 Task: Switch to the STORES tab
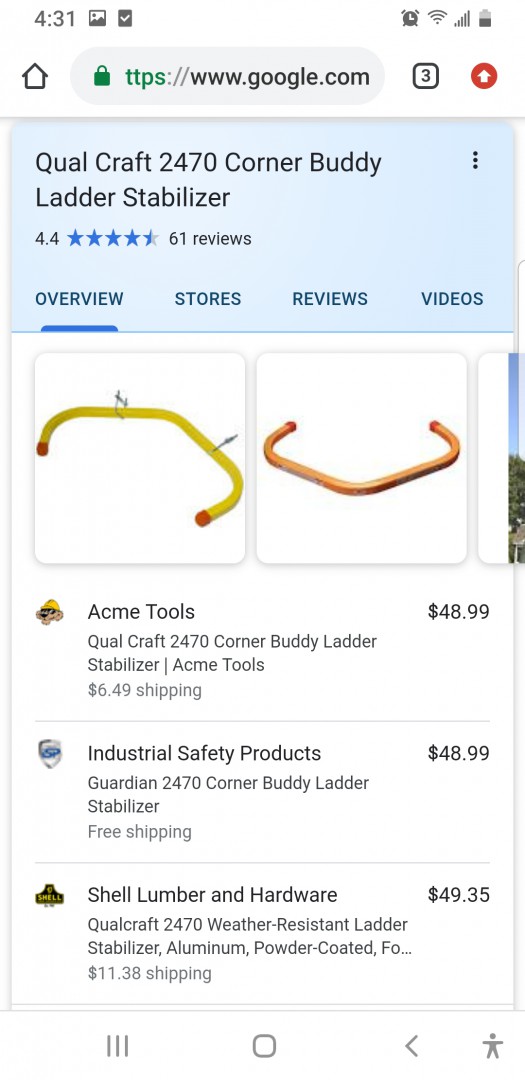point(208,299)
